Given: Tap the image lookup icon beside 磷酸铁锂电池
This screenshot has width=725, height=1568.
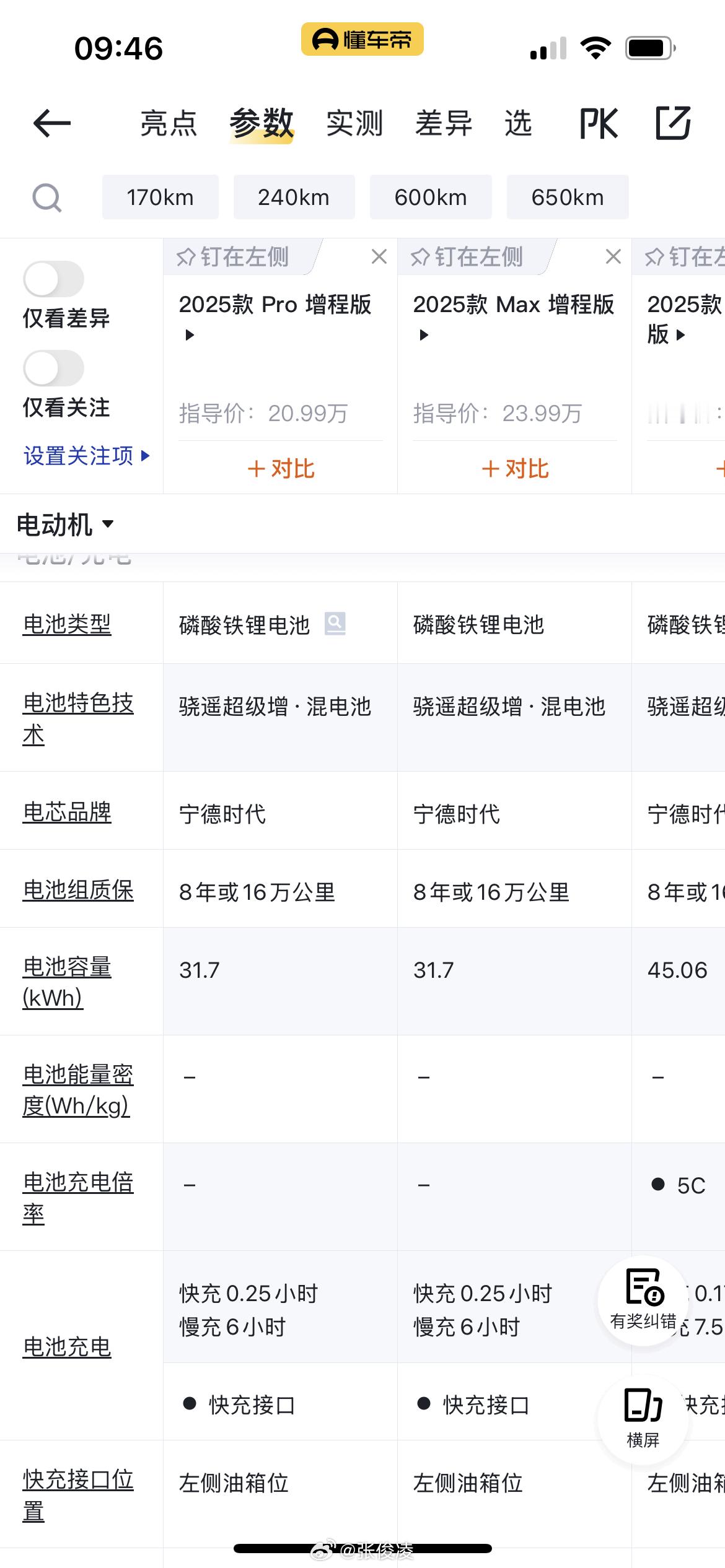Looking at the screenshot, I should click(x=335, y=623).
